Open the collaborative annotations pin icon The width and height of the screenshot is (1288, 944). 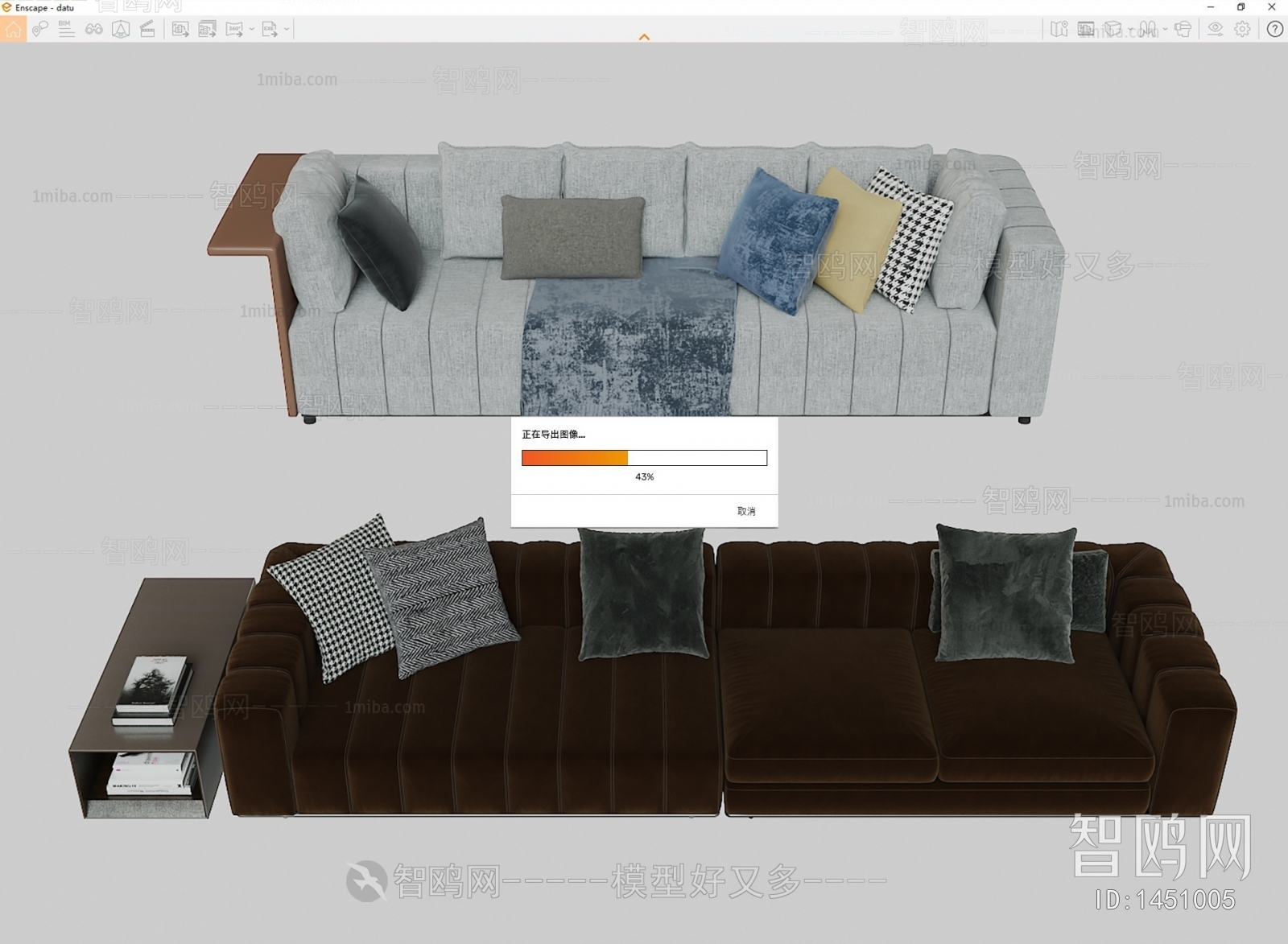(39, 30)
